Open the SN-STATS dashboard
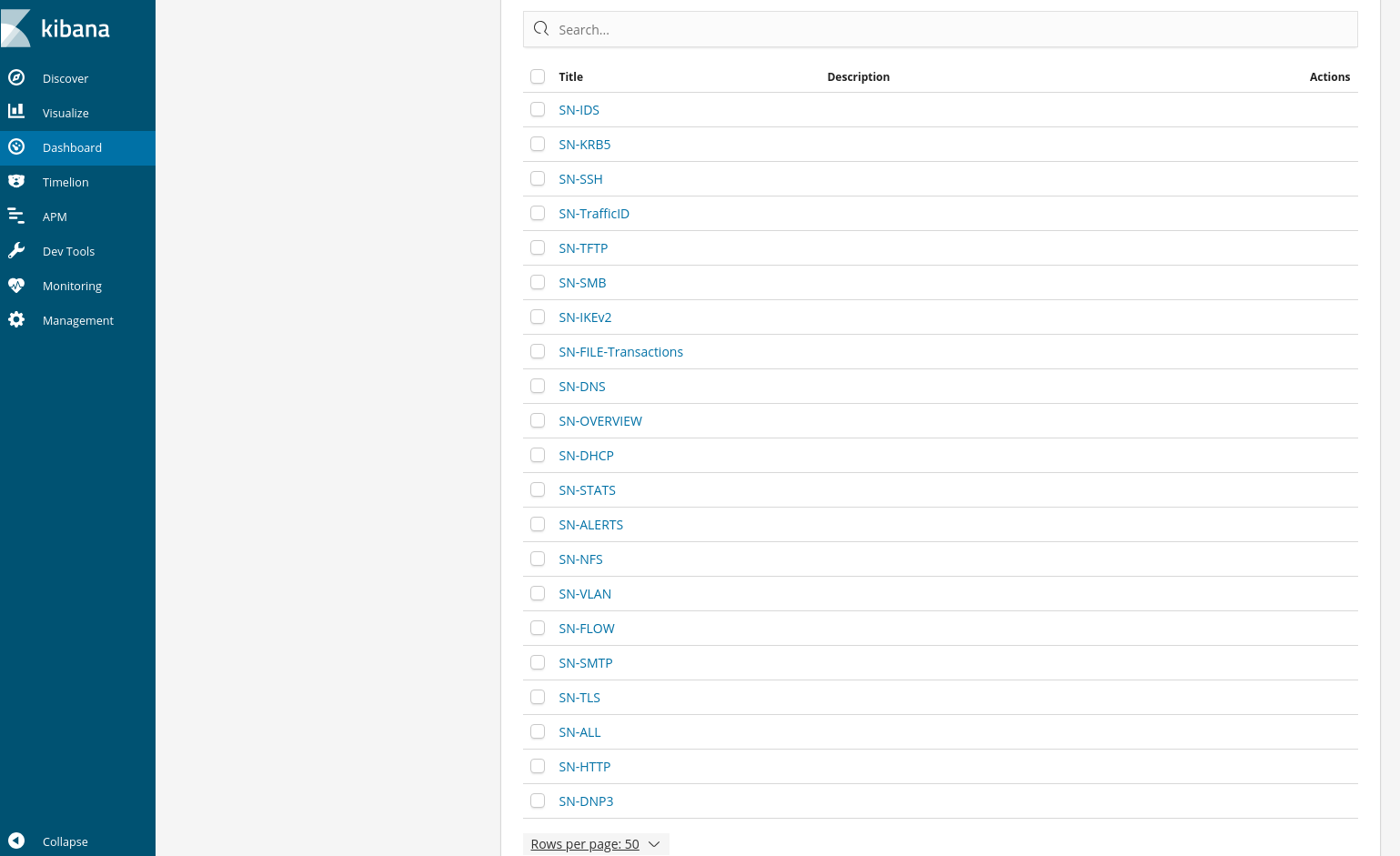Screen dimensions: 1400x856 click(587, 490)
